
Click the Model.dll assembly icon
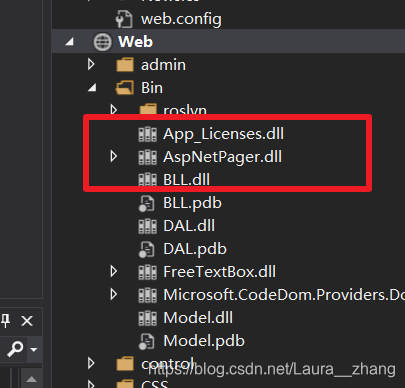pos(147,318)
